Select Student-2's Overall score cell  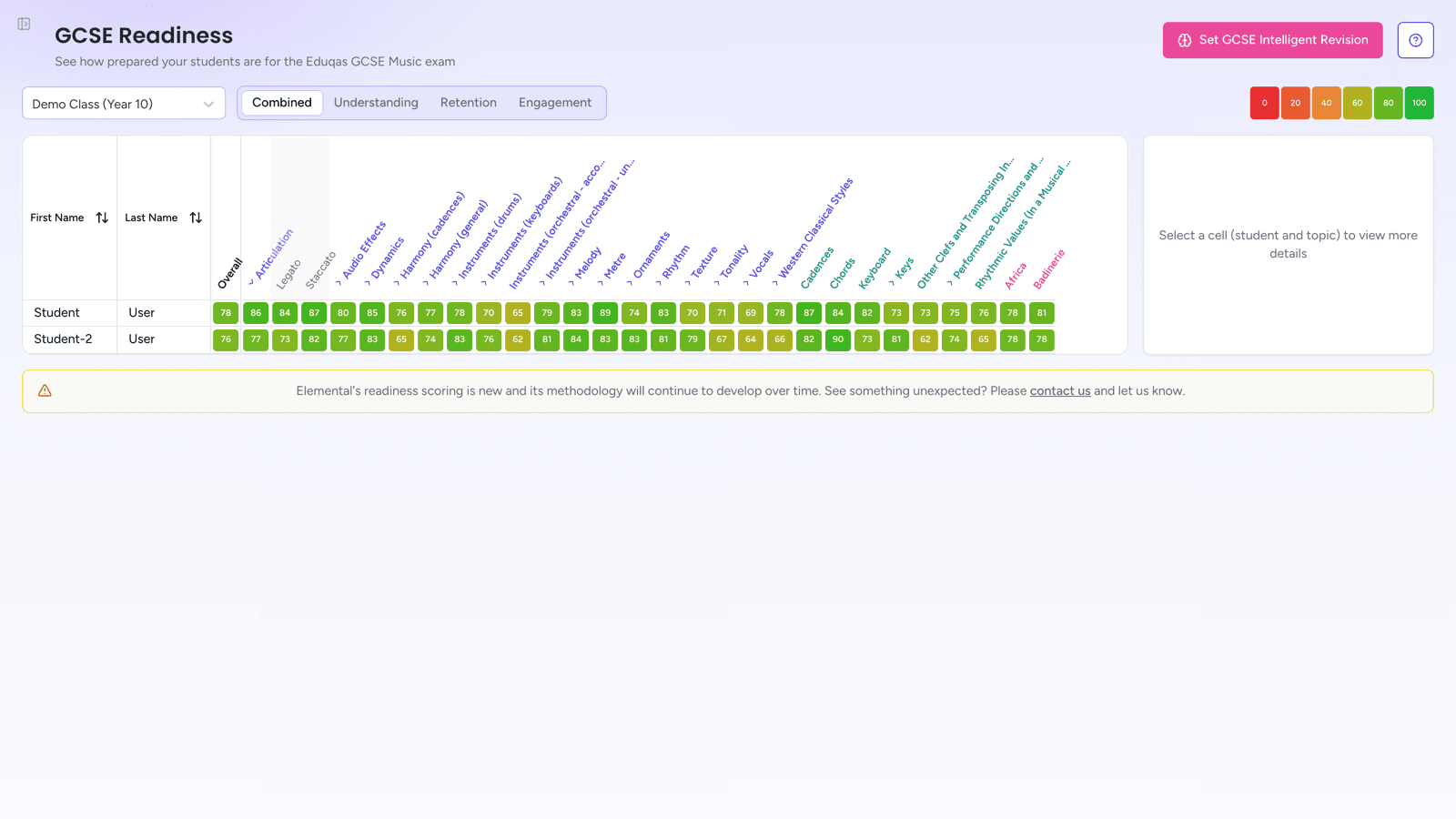(x=226, y=339)
